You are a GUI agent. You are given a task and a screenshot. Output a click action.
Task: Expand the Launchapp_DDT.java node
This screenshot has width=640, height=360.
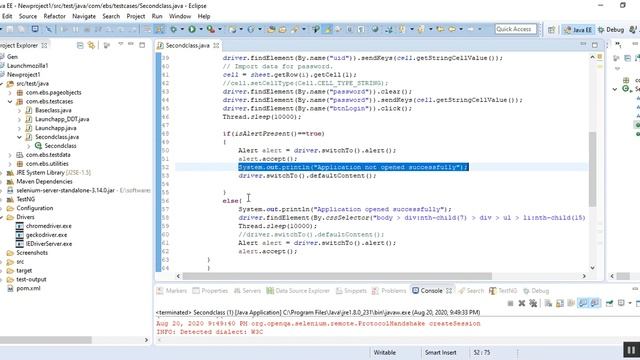(19, 120)
